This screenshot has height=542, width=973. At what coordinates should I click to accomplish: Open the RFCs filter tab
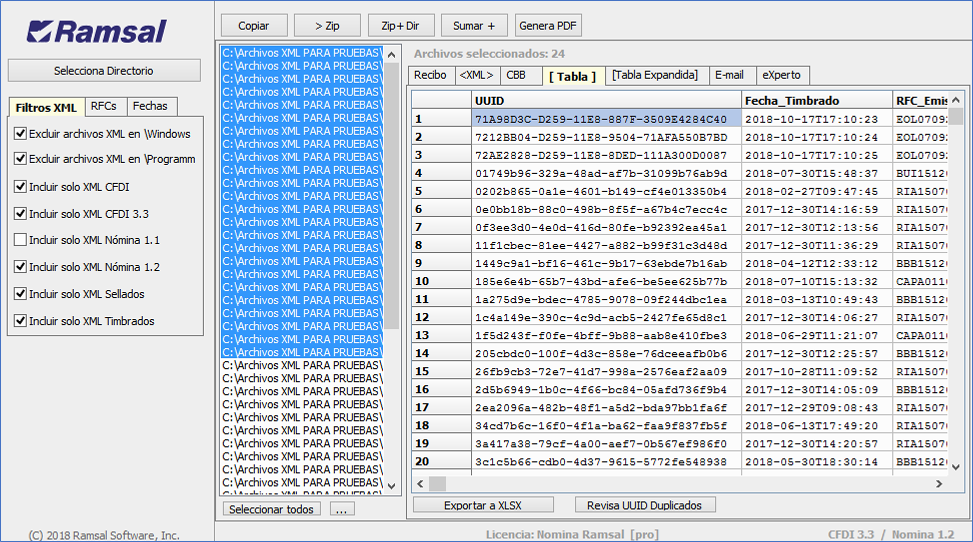pos(104,106)
